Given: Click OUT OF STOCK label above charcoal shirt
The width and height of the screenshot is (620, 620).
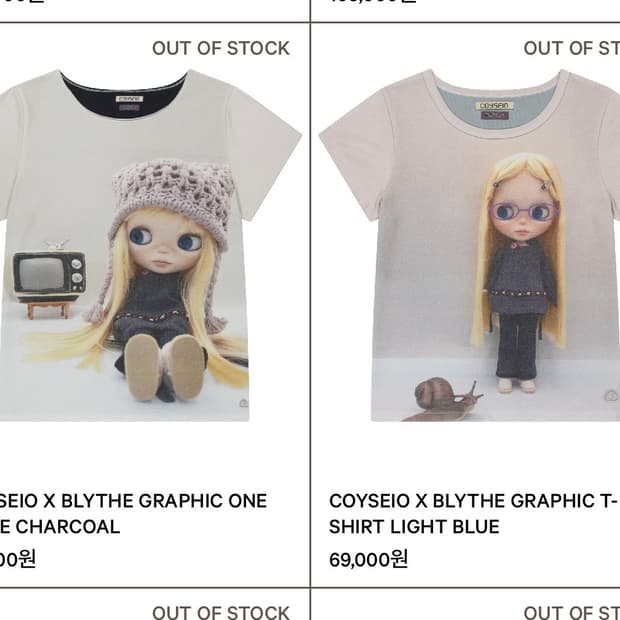Looking at the screenshot, I should pyautogui.click(x=221, y=49).
